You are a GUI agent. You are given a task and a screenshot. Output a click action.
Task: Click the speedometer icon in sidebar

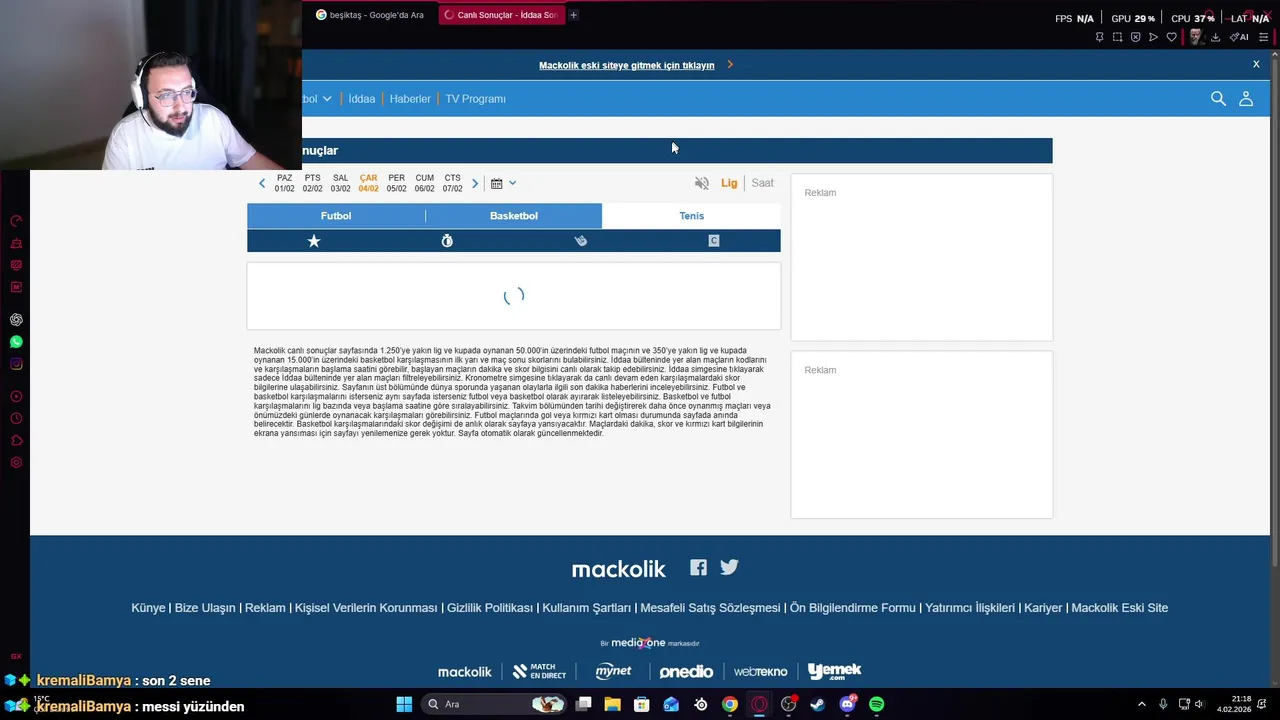point(16,221)
